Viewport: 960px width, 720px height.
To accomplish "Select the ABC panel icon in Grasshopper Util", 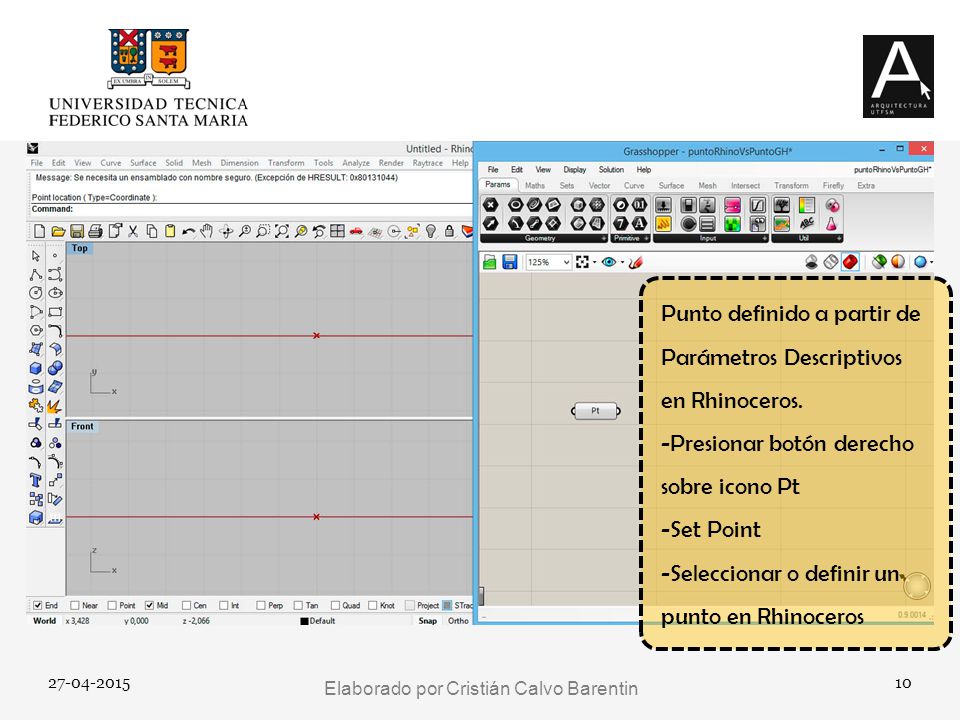I will (x=806, y=223).
